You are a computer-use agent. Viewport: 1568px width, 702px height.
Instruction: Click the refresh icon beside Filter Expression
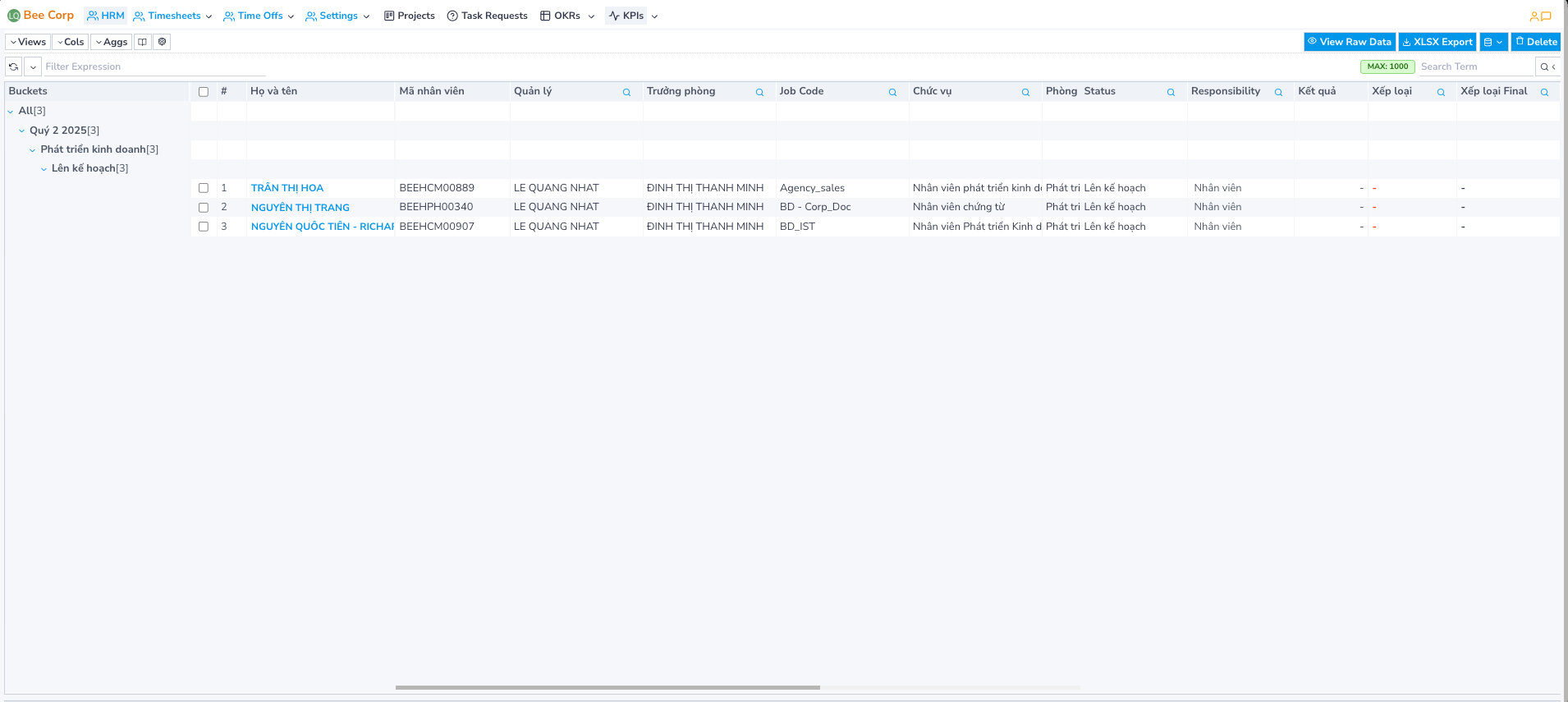coord(14,67)
